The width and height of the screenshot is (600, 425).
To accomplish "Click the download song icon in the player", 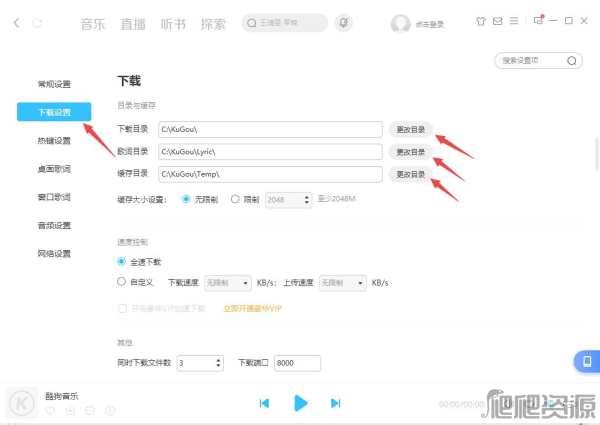I will (x=70, y=411).
